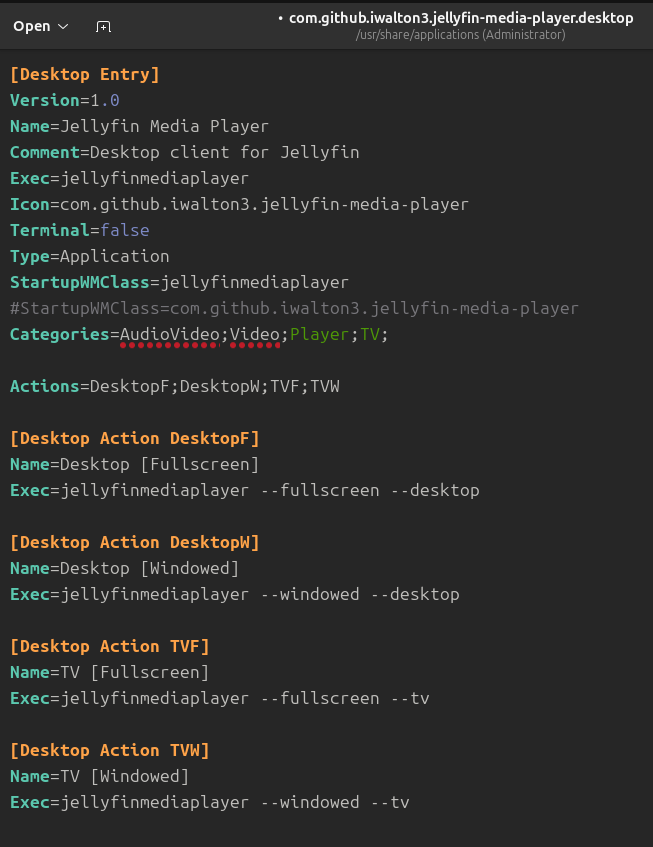Viewport: 653px width, 847px height.
Task: Click the Icon= line text
Action: coord(239,204)
